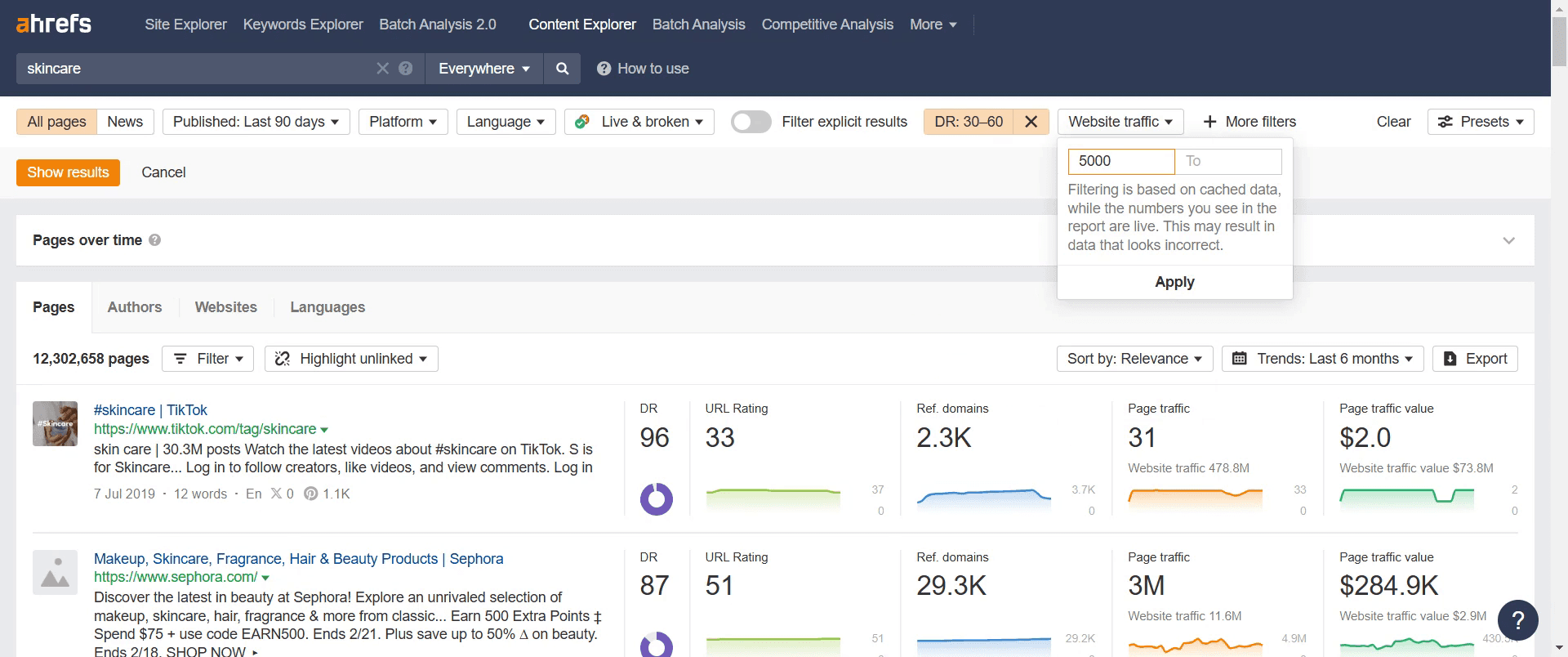This screenshot has height=657, width=1568.
Task: Click the DR 87 donut chart
Action: 656,644
